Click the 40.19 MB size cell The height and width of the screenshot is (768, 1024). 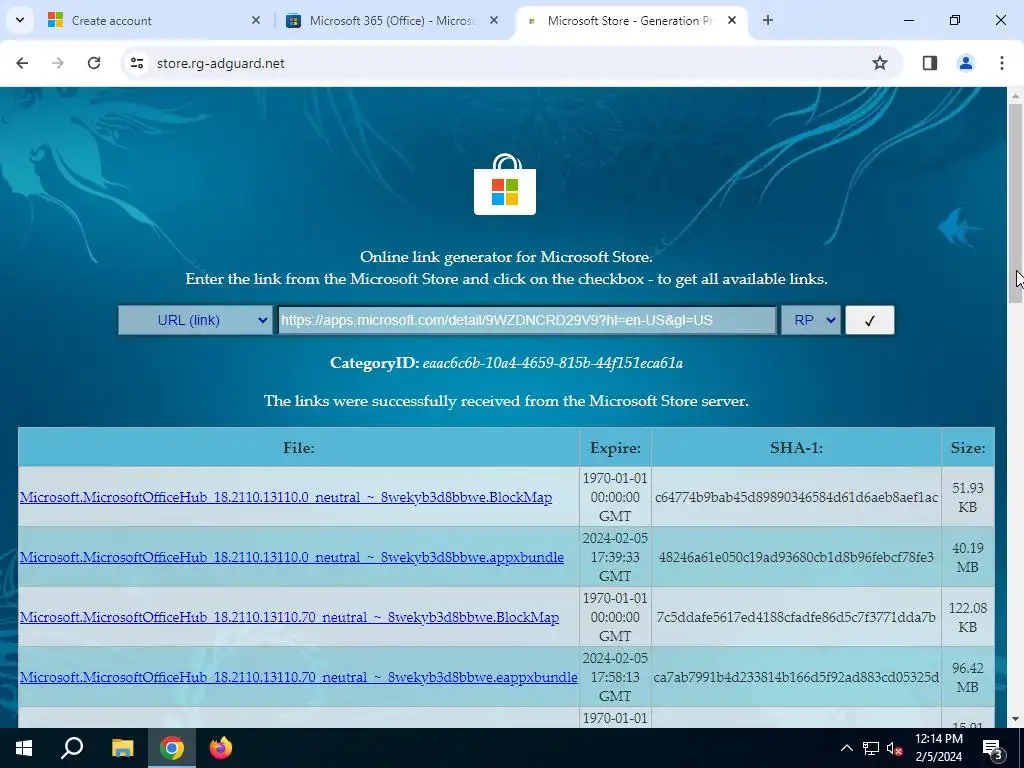tap(968, 557)
